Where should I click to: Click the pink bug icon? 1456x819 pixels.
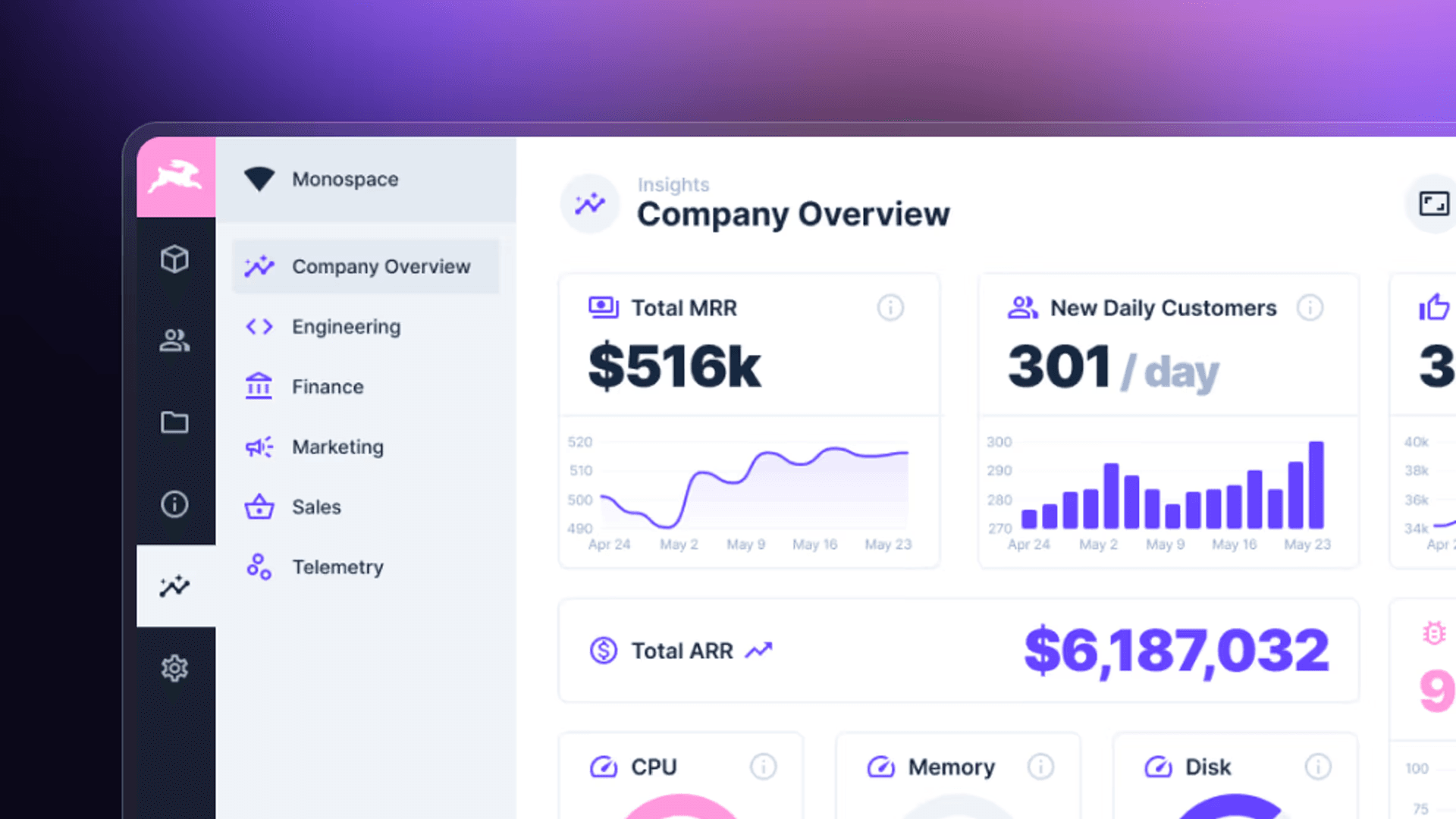tap(1434, 632)
